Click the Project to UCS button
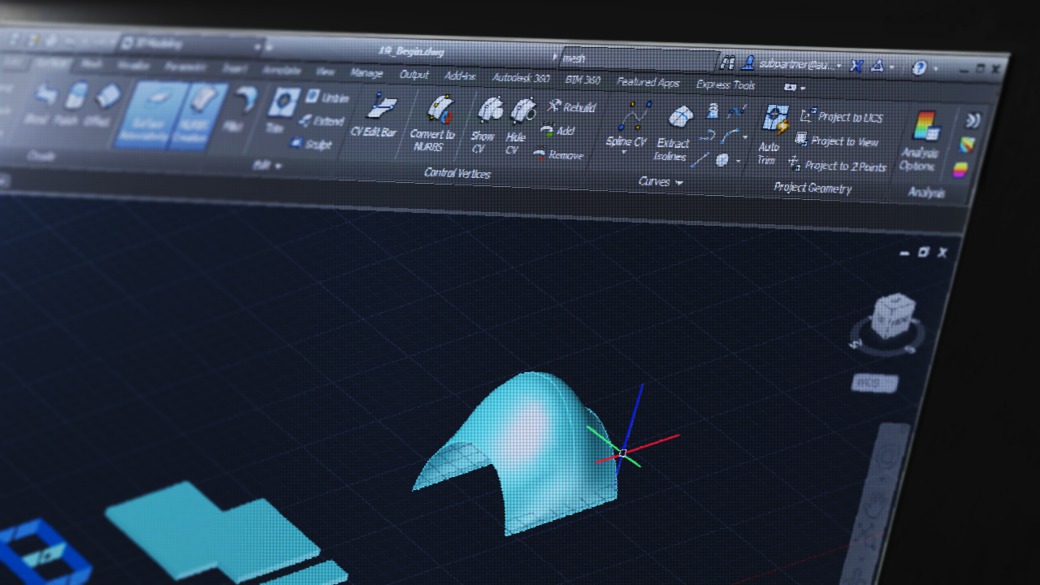Image resolution: width=1040 pixels, height=585 pixels. pos(841,117)
